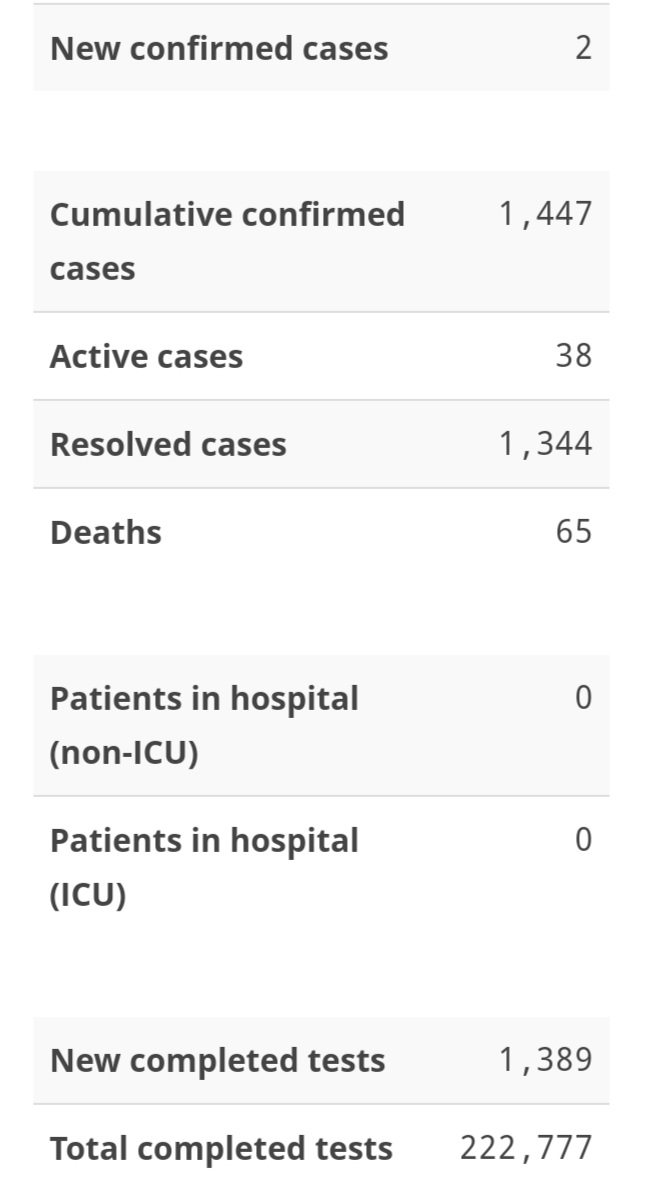Select the new tests value 1,389
651x1181 pixels.
[x=546, y=1060]
